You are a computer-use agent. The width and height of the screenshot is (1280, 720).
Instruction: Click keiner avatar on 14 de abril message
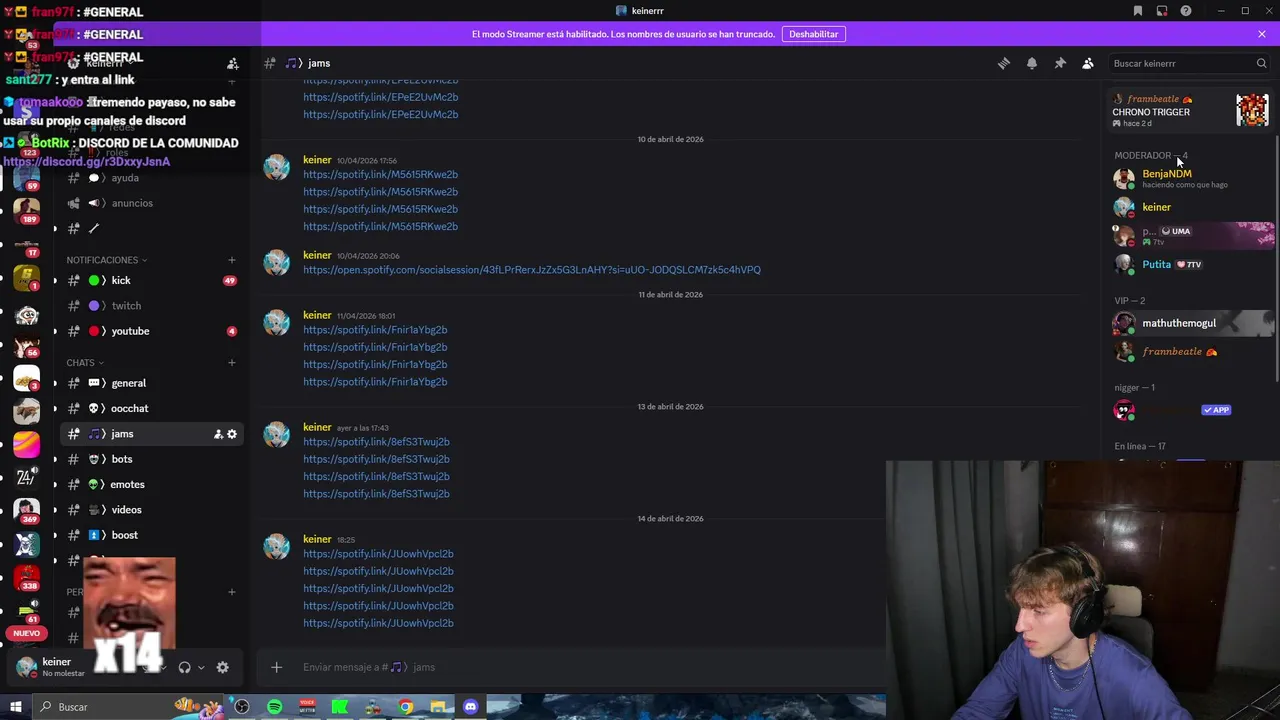tap(277, 547)
